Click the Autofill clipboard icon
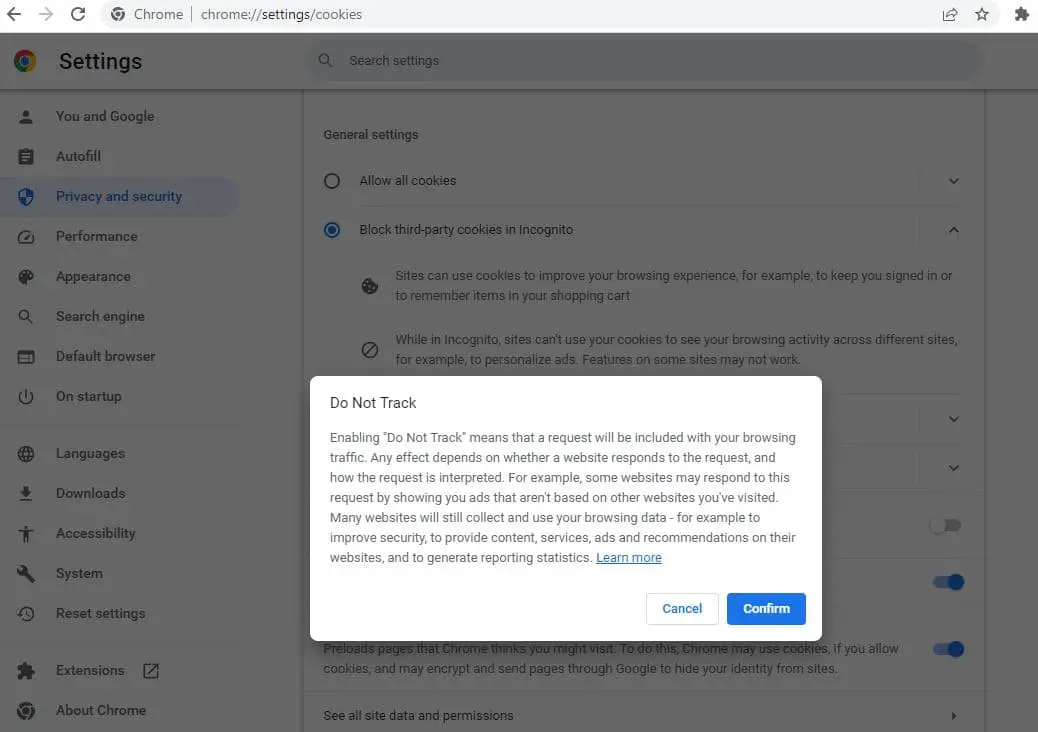This screenshot has width=1038, height=732. click(x=26, y=156)
